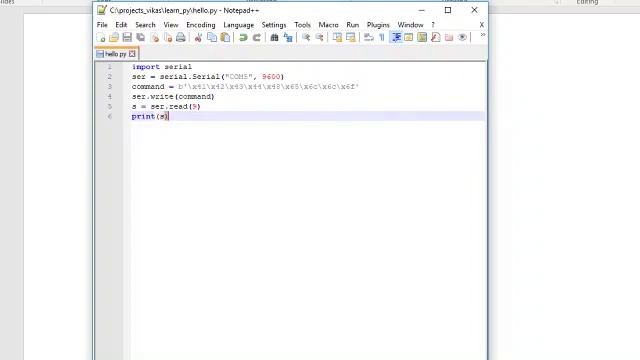The height and width of the screenshot is (360, 640).
Task: Close the hello.py tab with its X
Action: (132, 54)
